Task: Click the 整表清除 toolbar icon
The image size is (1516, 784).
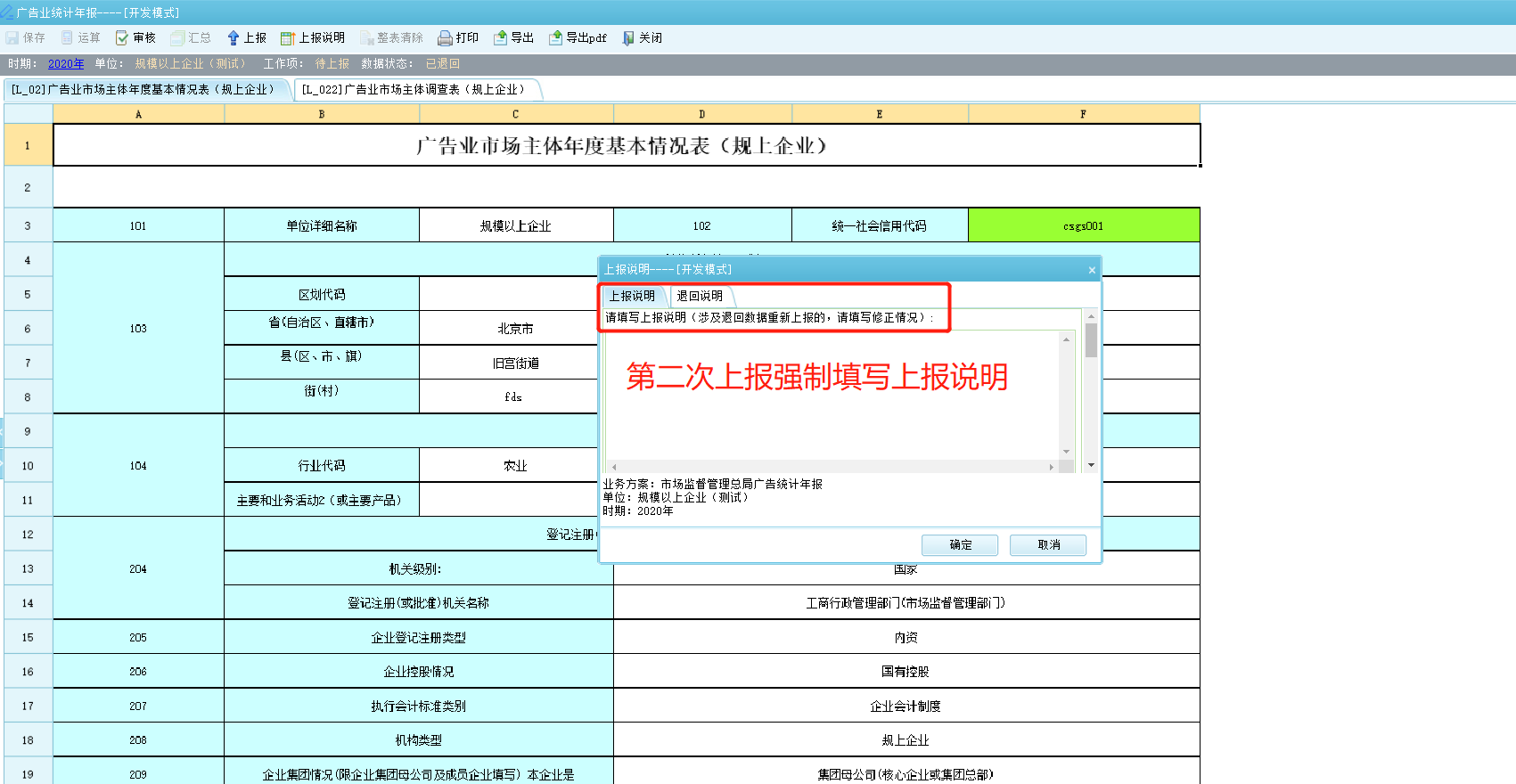Action: pos(366,38)
